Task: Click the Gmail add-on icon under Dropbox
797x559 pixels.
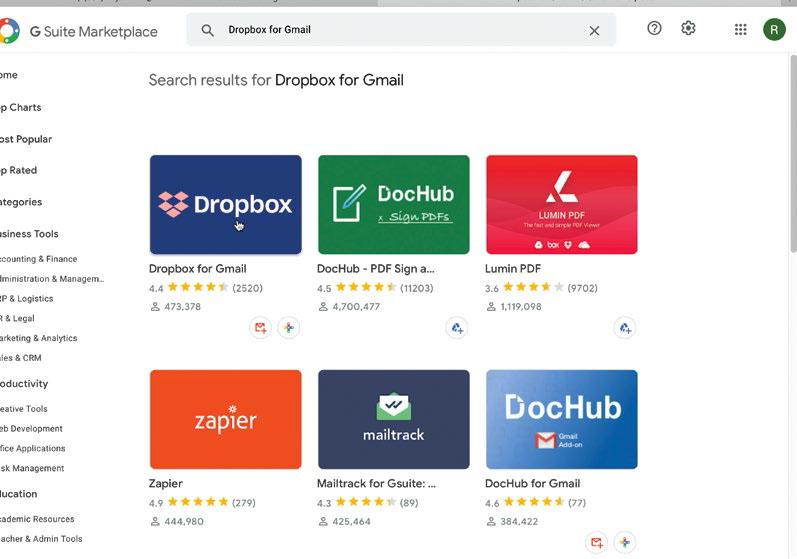Action: click(x=260, y=328)
